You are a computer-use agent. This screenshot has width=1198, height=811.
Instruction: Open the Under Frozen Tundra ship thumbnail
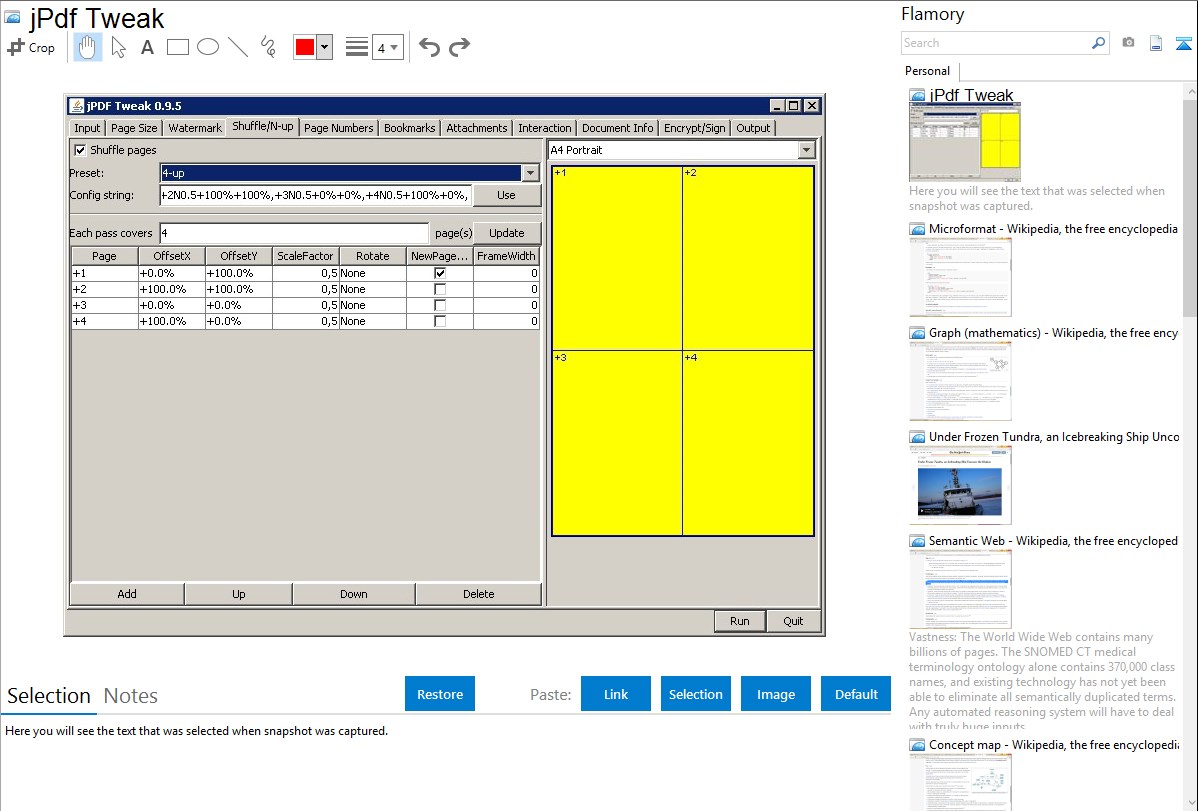click(960, 485)
